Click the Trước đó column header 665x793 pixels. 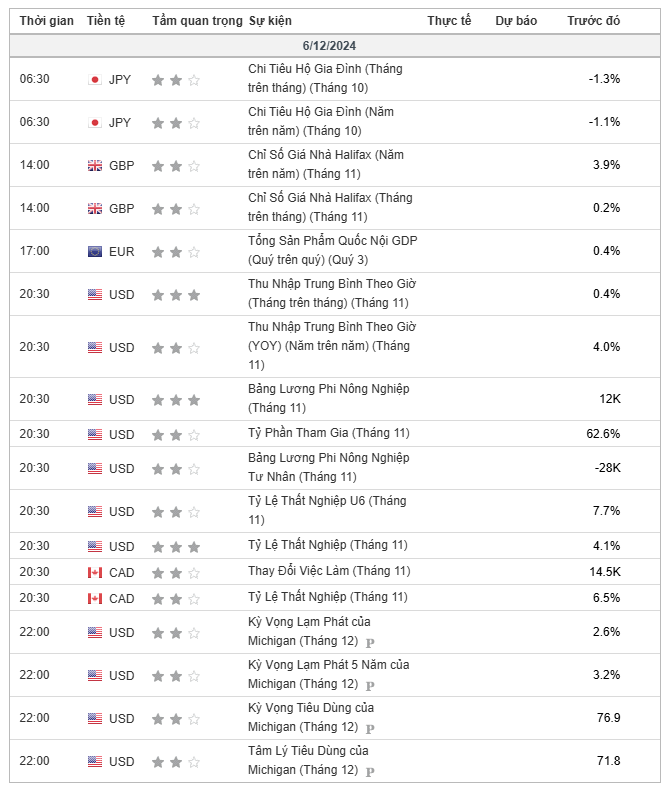pos(593,21)
